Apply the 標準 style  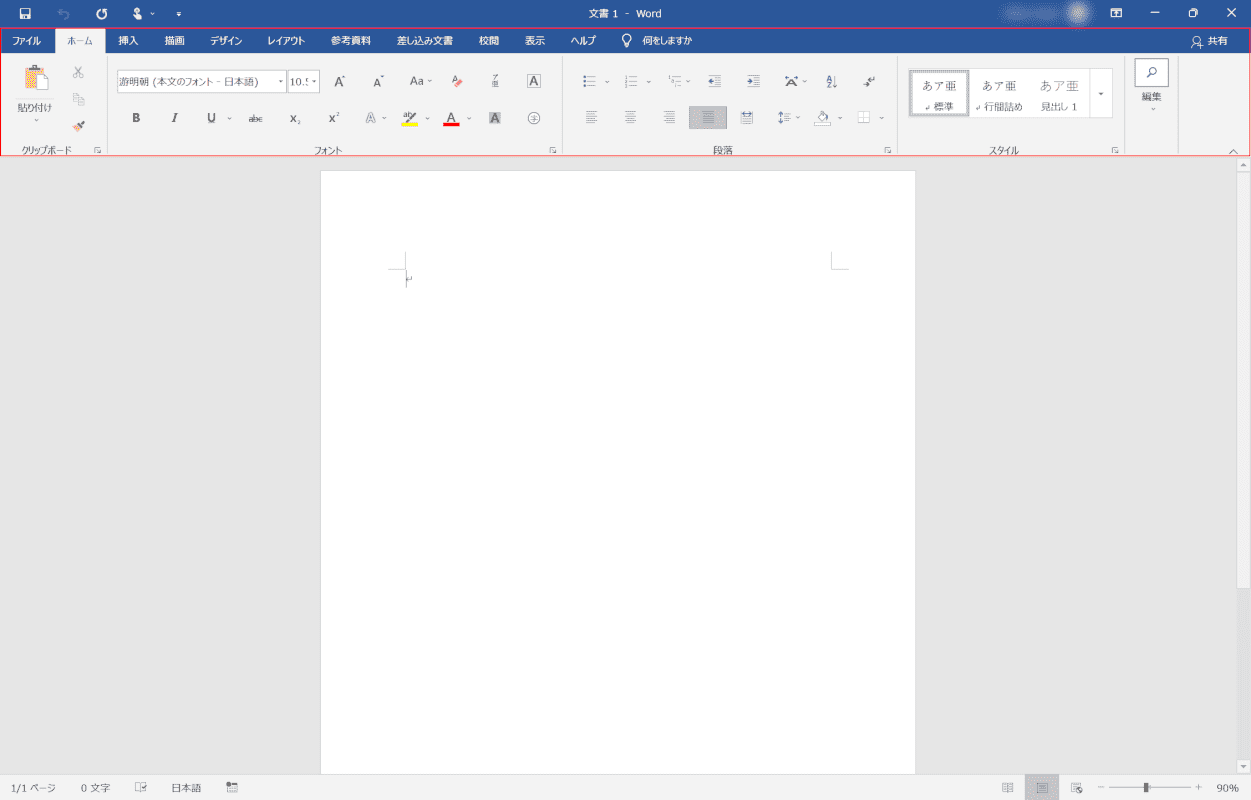pos(939,94)
